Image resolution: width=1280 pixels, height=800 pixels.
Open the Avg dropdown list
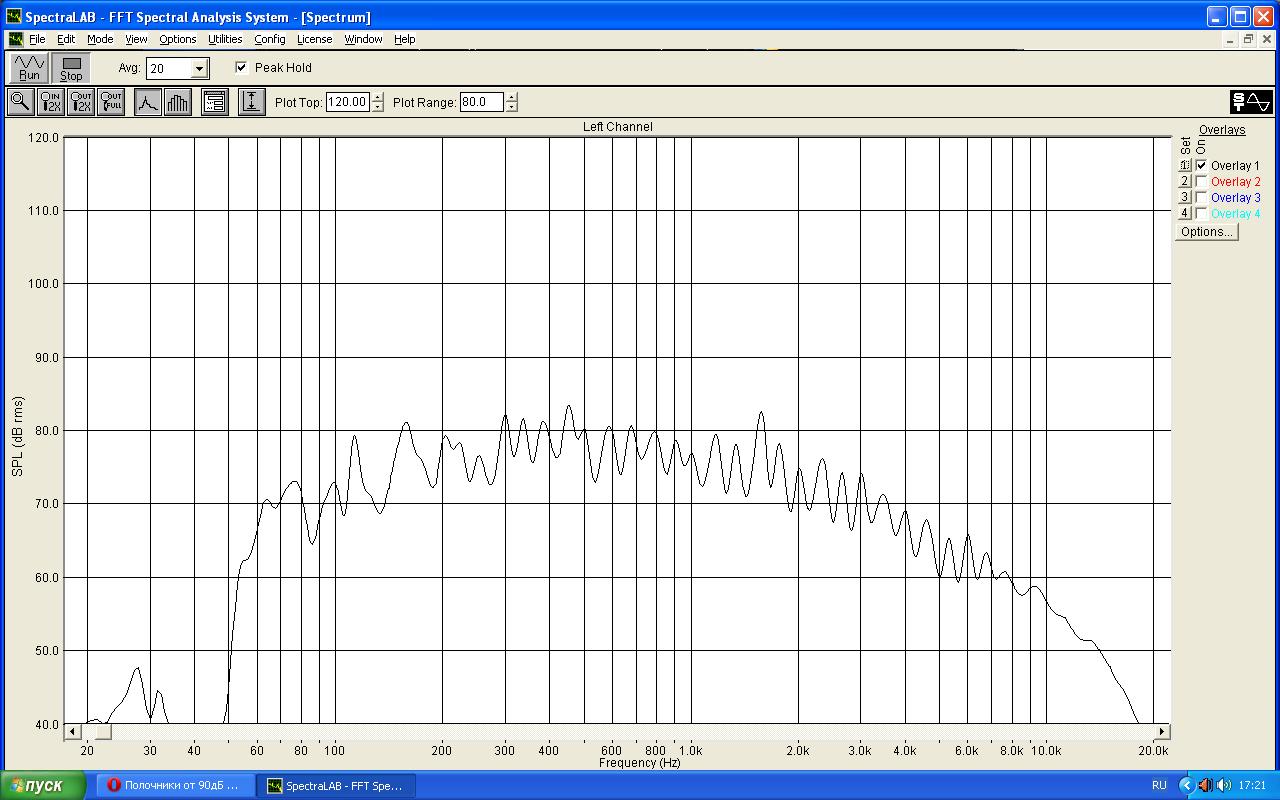200,69
